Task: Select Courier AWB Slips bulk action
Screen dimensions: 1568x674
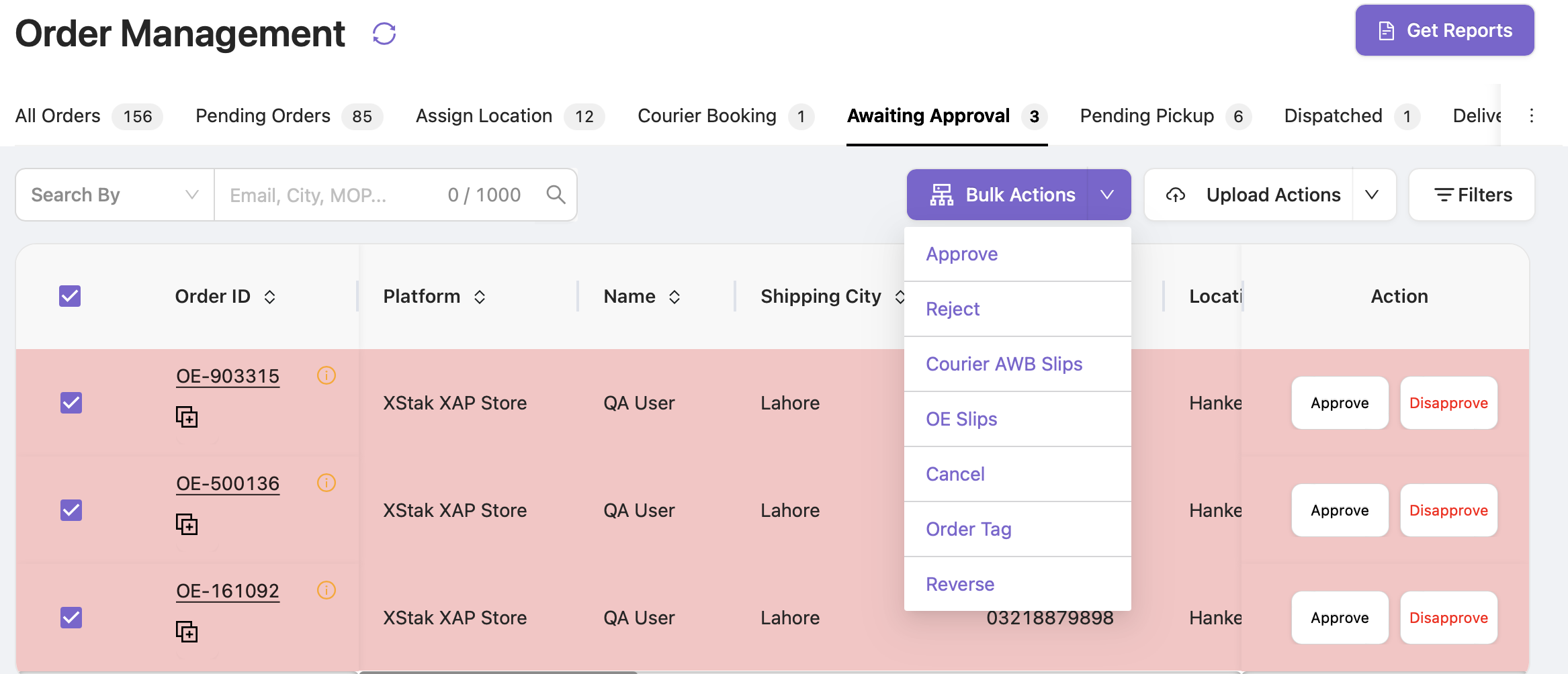Action: (x=1017, y=364)
